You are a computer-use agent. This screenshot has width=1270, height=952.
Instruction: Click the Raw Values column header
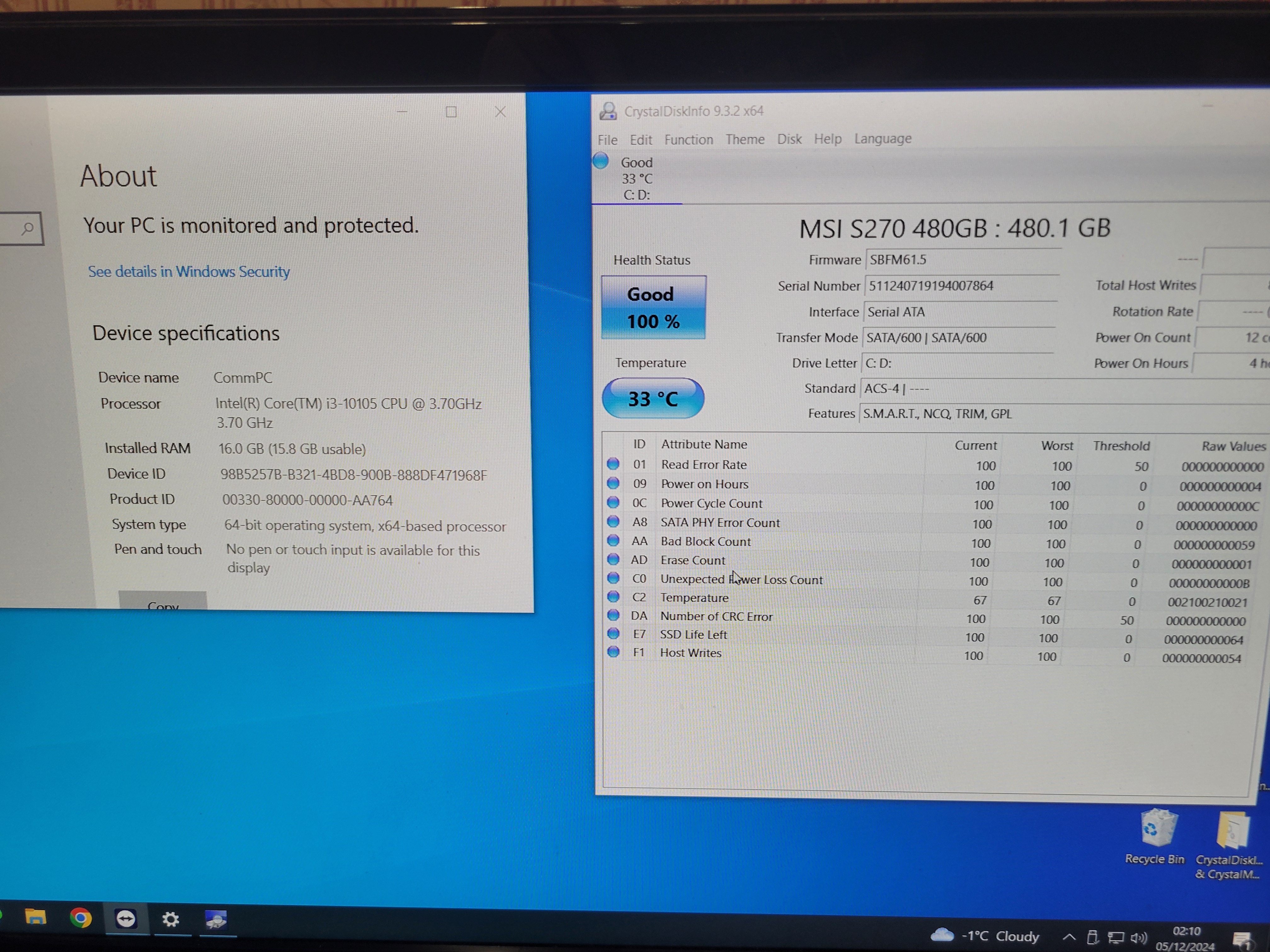click(x=1233, y=446)
